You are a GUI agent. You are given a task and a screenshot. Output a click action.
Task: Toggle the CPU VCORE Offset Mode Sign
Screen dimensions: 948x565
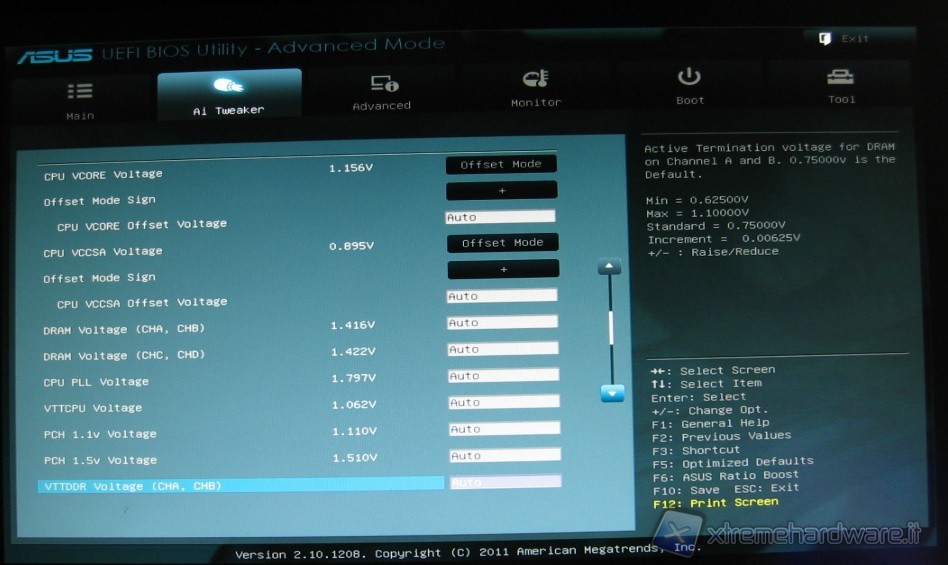click(x=501, y=190)
